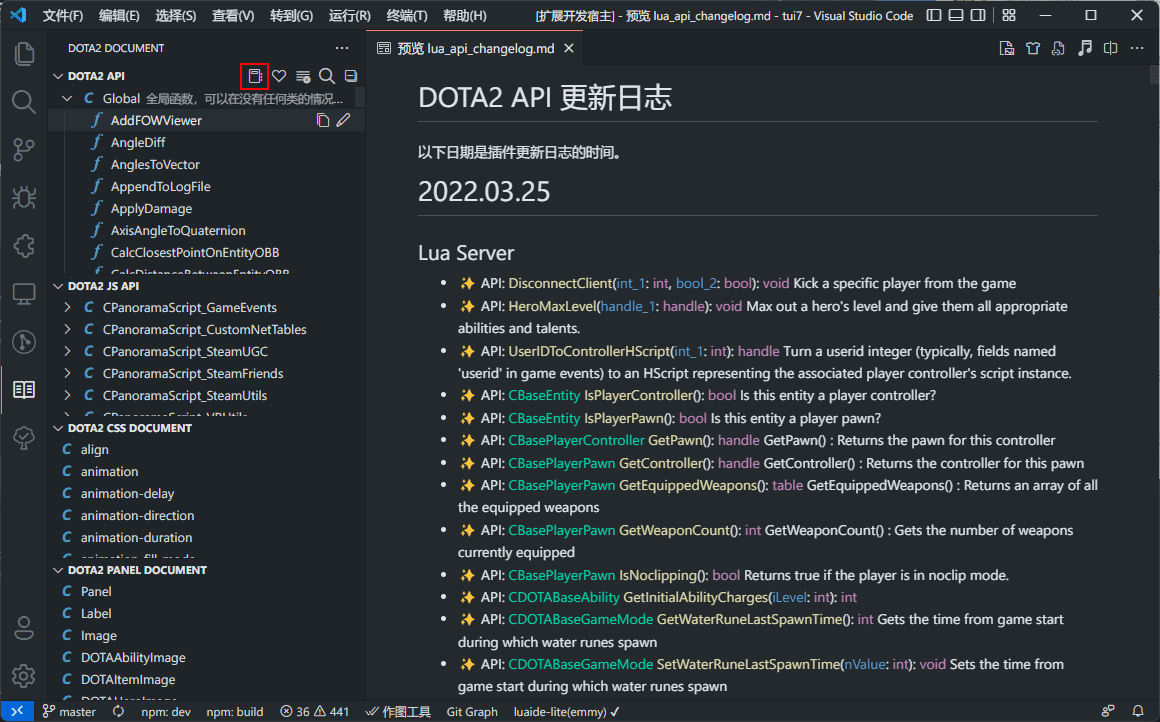Click the master branch in status bar
This screenshot has height=722, width=1160.
coord(70,712)
